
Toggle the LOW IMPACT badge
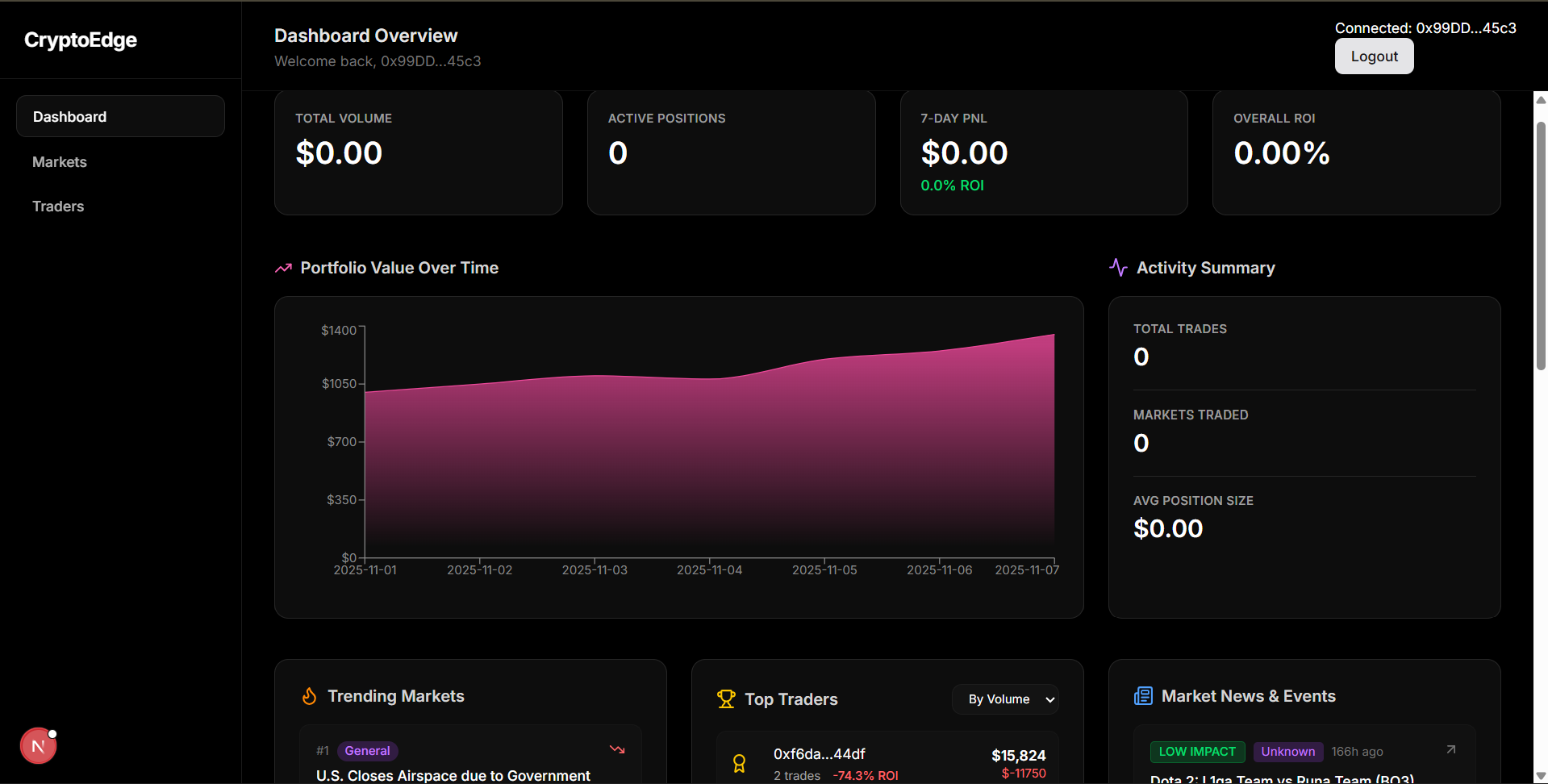(1197, 751)
